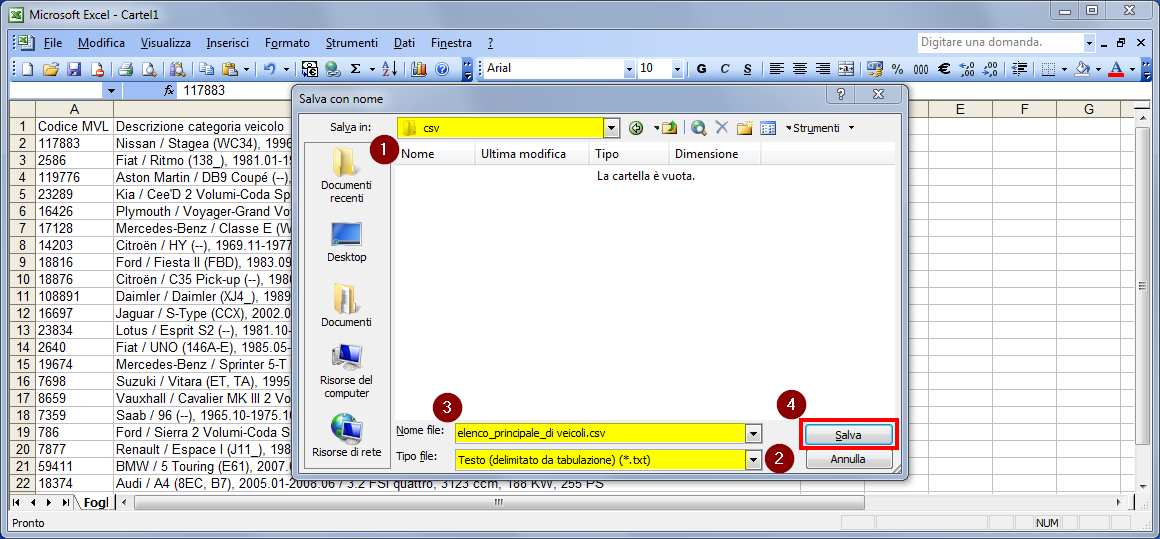
Task: Toggle Align Left formatting
Action: pyautogui.click(x=776, y=69)
